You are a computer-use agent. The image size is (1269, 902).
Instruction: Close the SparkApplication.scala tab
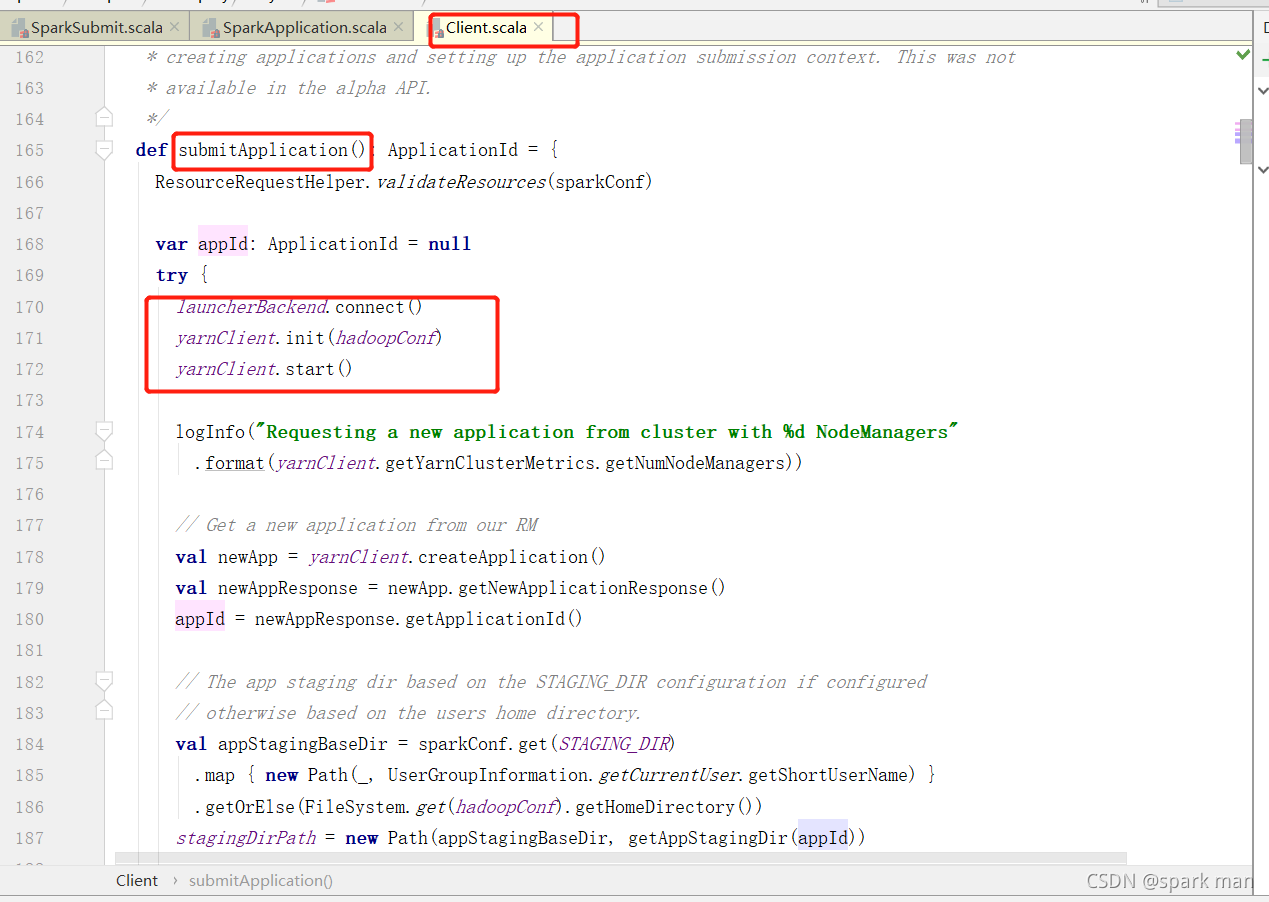398,28
